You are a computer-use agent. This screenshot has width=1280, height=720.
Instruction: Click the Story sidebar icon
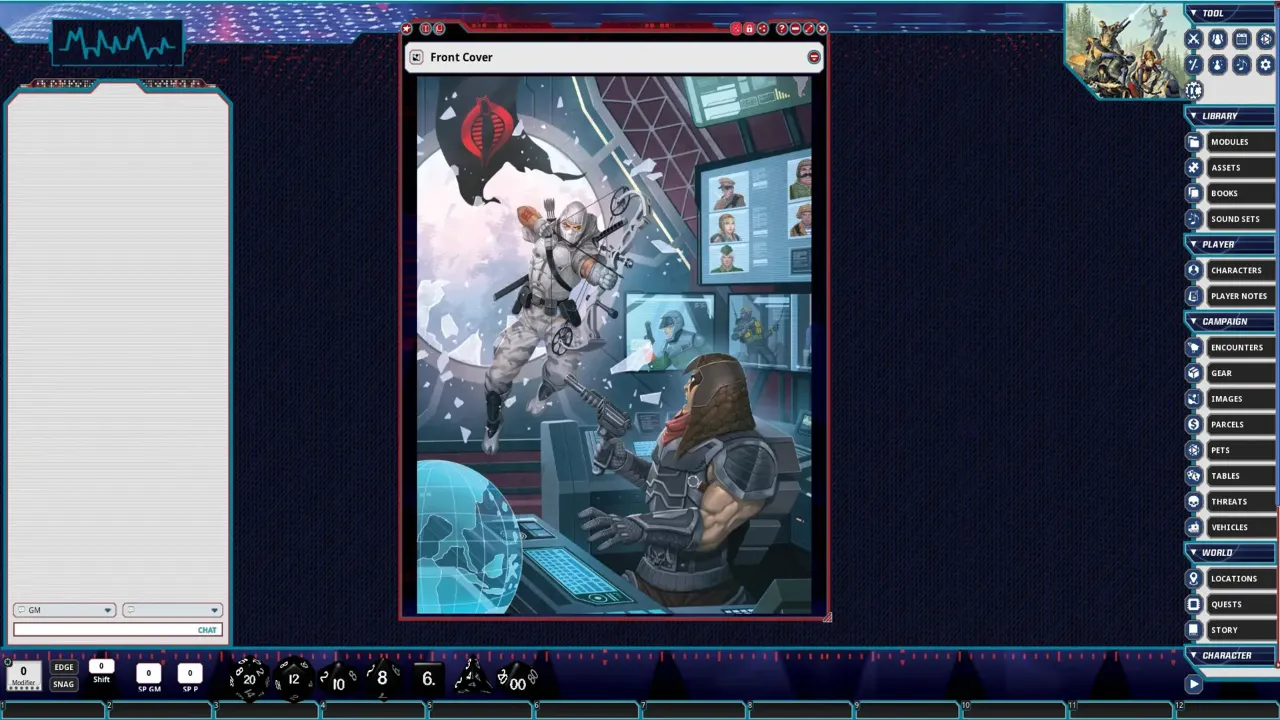coord(1193,630)
